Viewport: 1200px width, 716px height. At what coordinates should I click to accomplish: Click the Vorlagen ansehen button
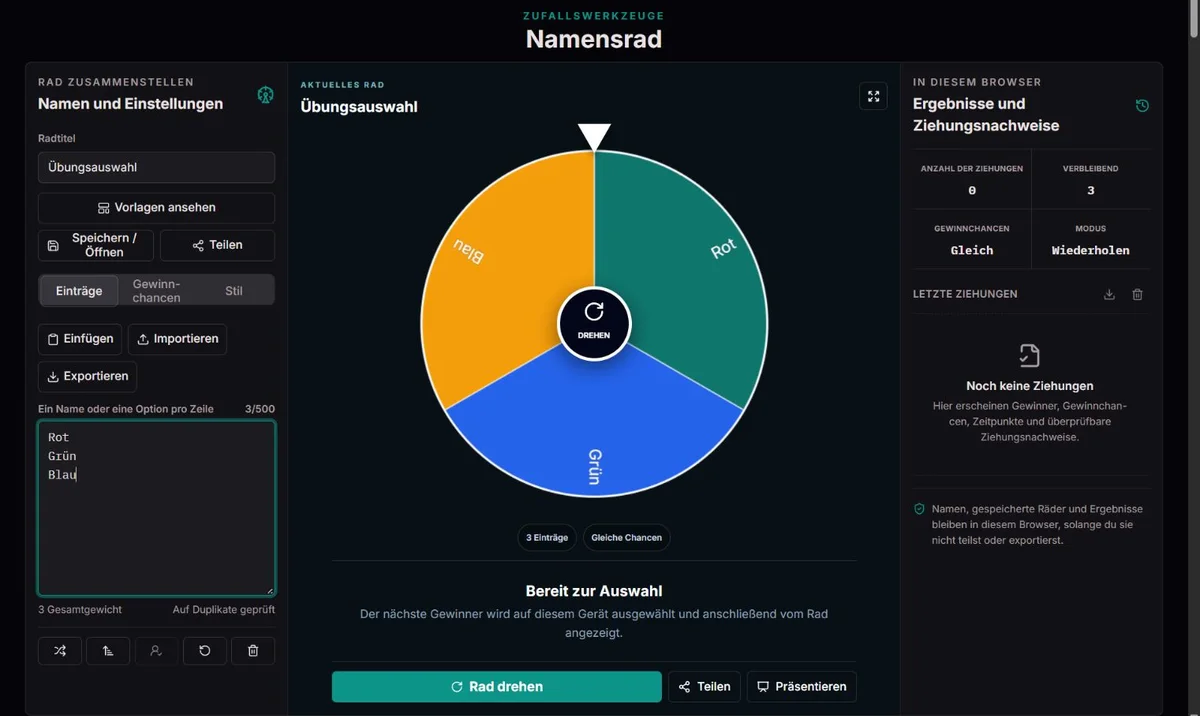pyautogui.click(x=156, y=208)
